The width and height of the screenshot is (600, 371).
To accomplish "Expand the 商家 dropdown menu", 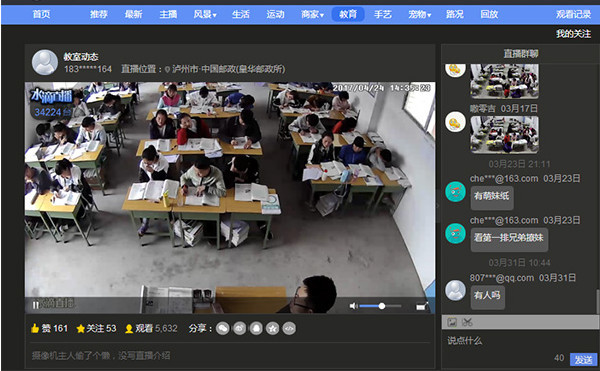I will point(312,15).
